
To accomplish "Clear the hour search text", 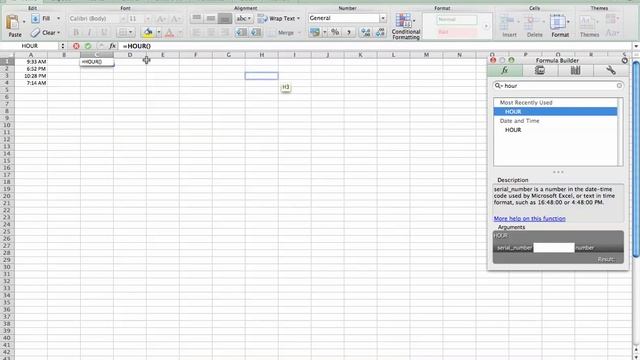I will pos(619,86).
